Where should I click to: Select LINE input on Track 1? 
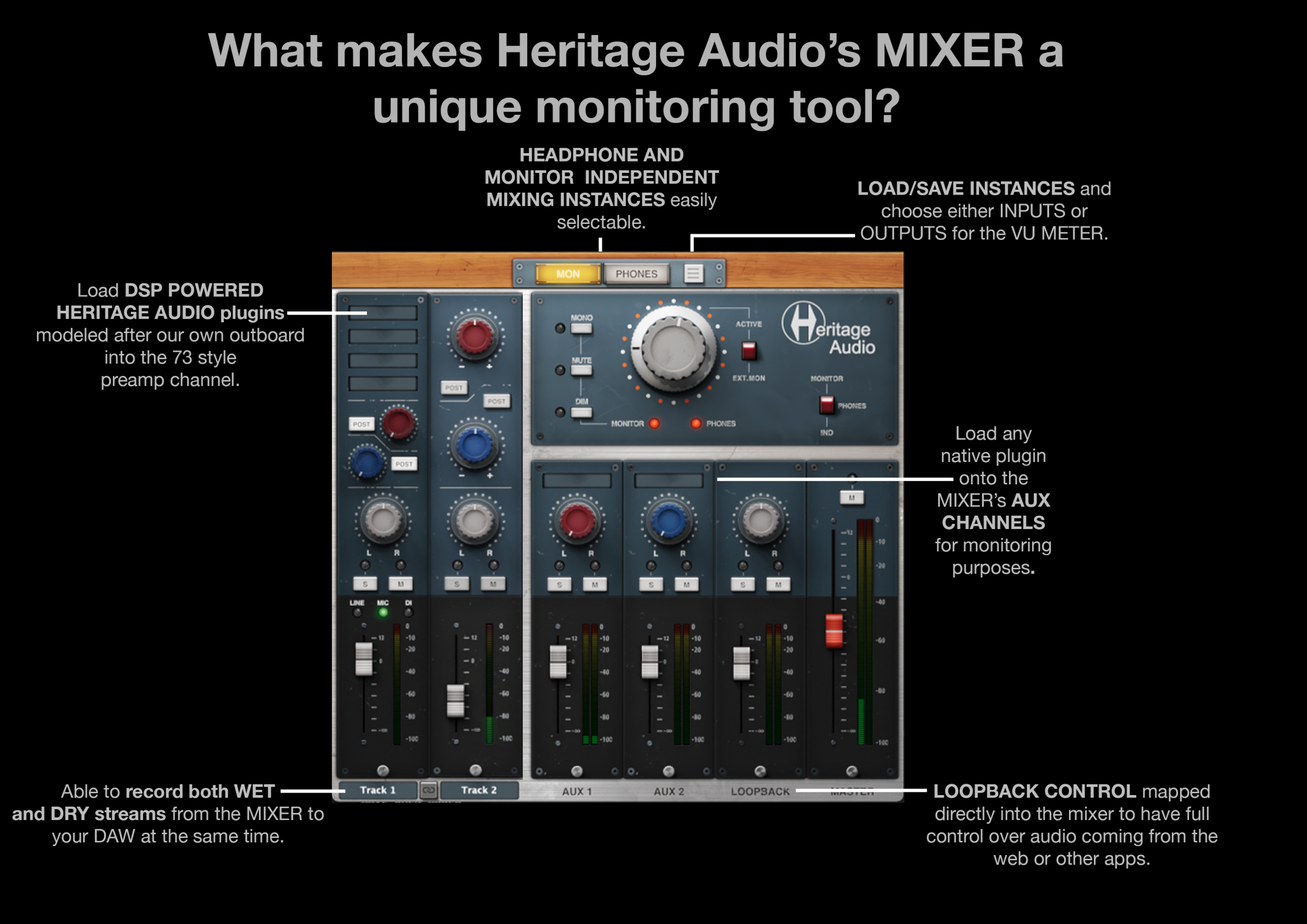click(357, 613)
